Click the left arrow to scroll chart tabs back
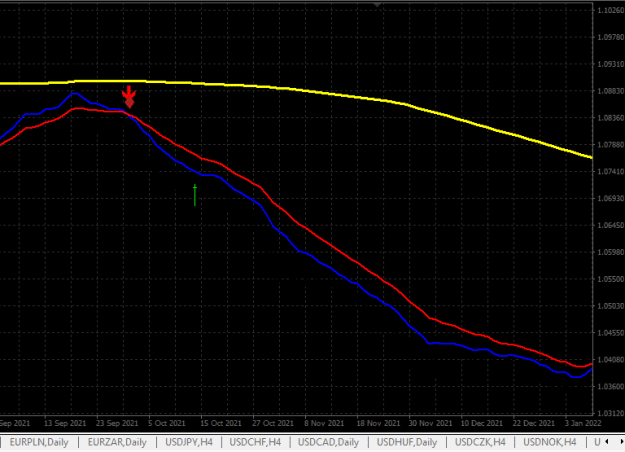Image resolution: width=625 pixels, height=452 pixels. 607,441
